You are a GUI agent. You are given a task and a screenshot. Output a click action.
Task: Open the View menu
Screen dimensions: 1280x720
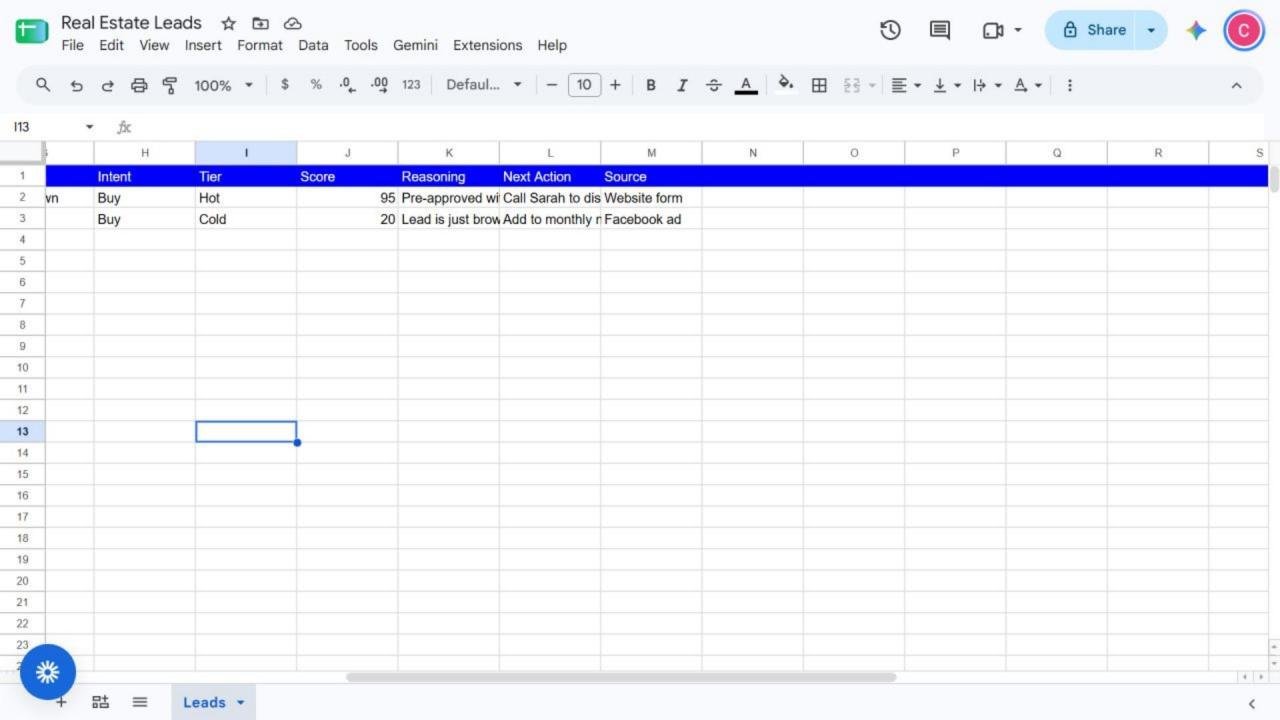[x=154, y=45]
